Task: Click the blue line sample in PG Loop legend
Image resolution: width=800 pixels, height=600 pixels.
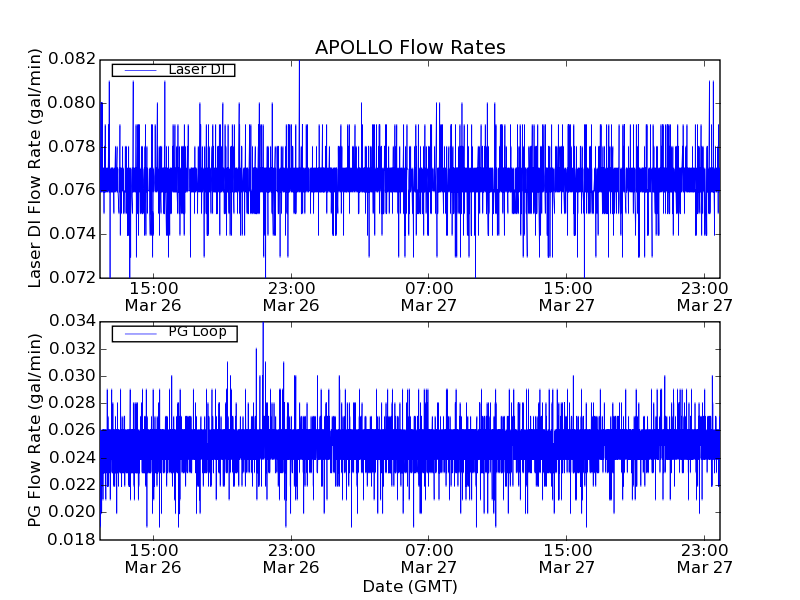Action: [x=140, y=334]
